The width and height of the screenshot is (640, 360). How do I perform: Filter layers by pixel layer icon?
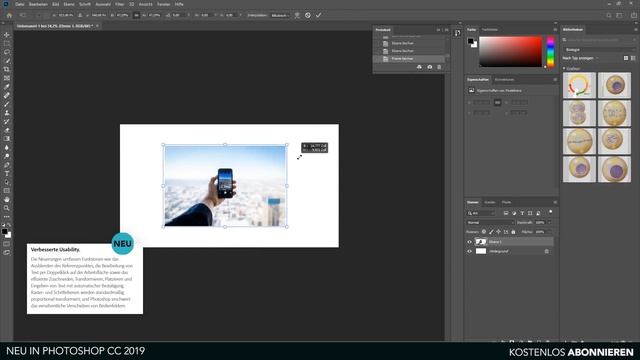click(x=506, y=213)
